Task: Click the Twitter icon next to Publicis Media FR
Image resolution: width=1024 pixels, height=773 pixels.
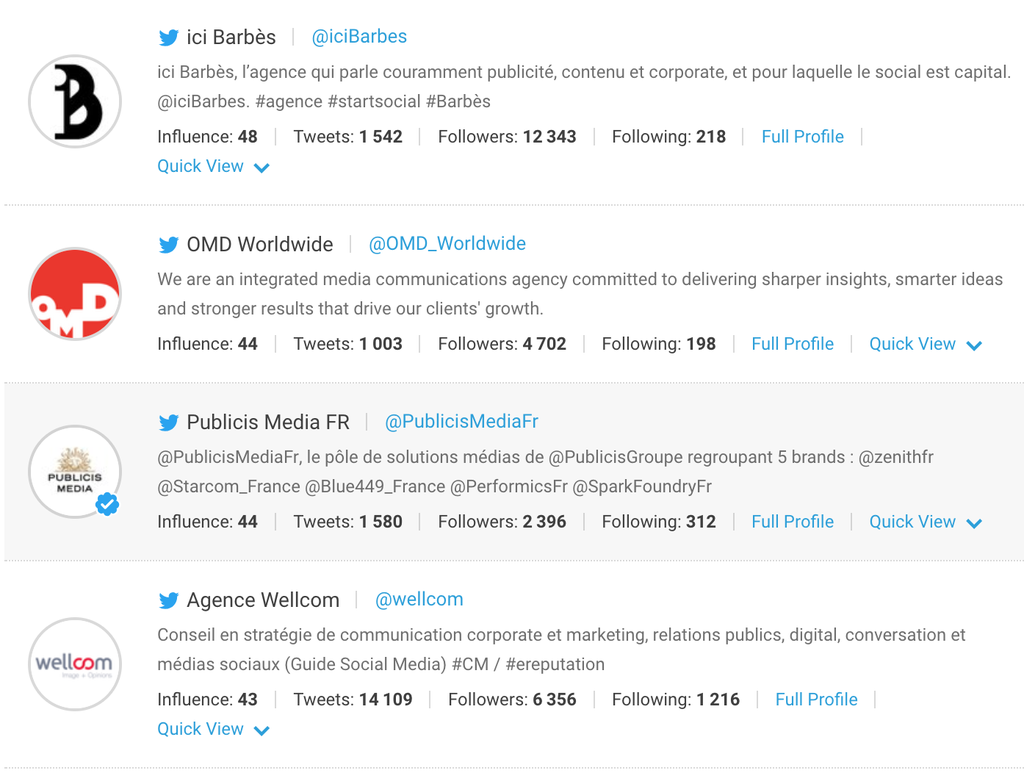Action: pyautogui.click(x=168, y=423)
